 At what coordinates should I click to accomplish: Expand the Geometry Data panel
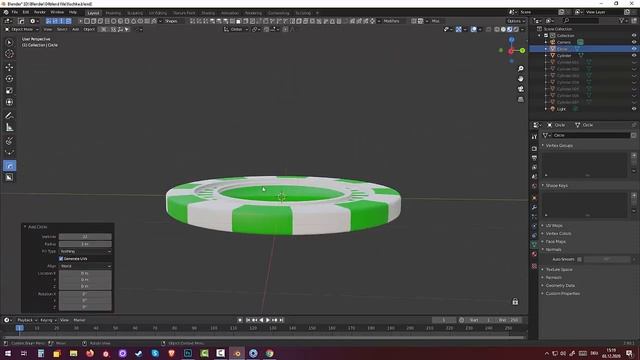click(x=560, y=285)
